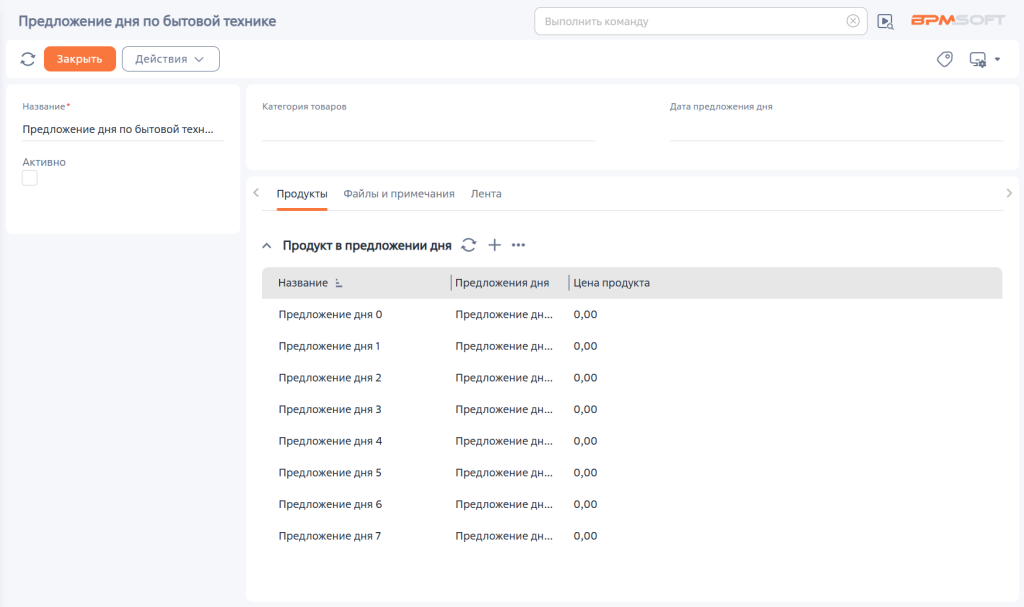Open the Лента tab
The width and height of the screenshot is (1024, 607).
(486, 194)
